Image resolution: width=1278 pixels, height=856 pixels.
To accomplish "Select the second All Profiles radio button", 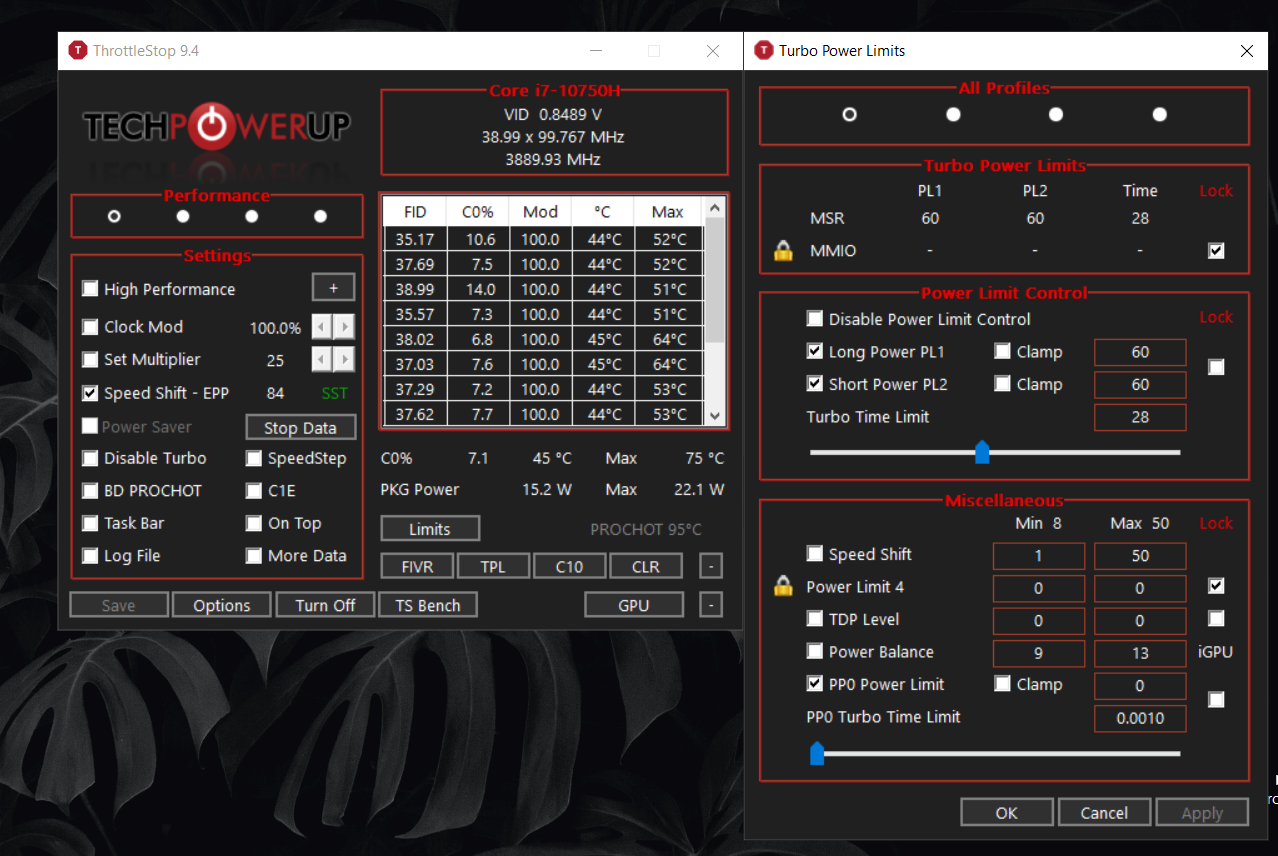I will (953, 114).
